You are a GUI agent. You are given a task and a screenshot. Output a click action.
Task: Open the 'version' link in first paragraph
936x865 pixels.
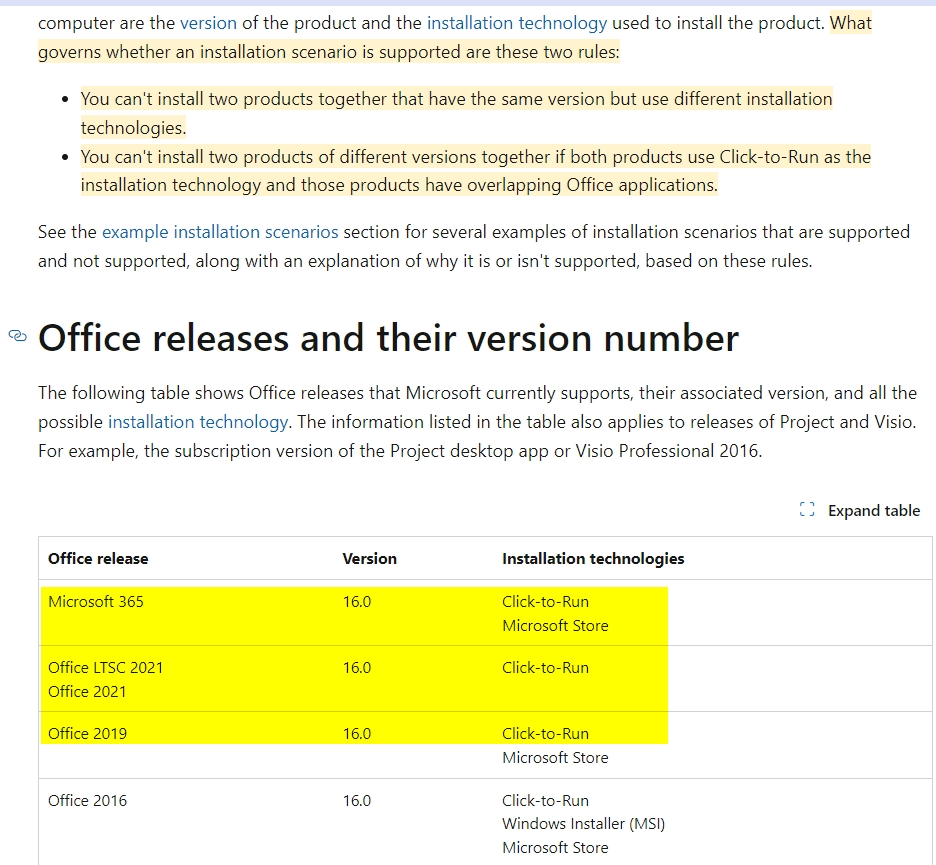[208, 23]
